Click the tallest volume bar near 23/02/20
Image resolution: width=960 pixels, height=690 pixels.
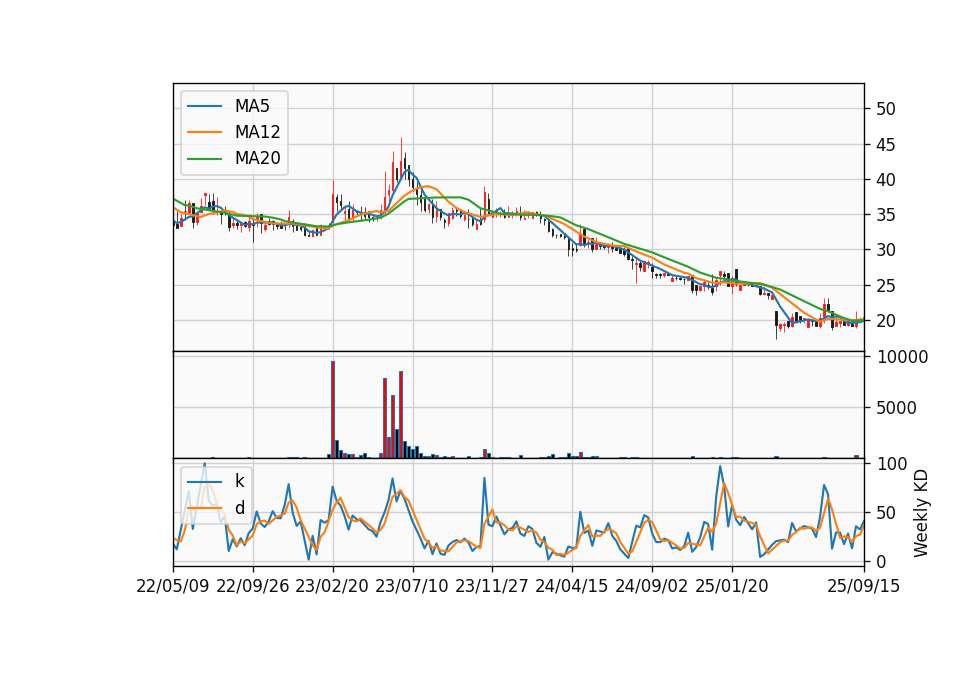332,409
